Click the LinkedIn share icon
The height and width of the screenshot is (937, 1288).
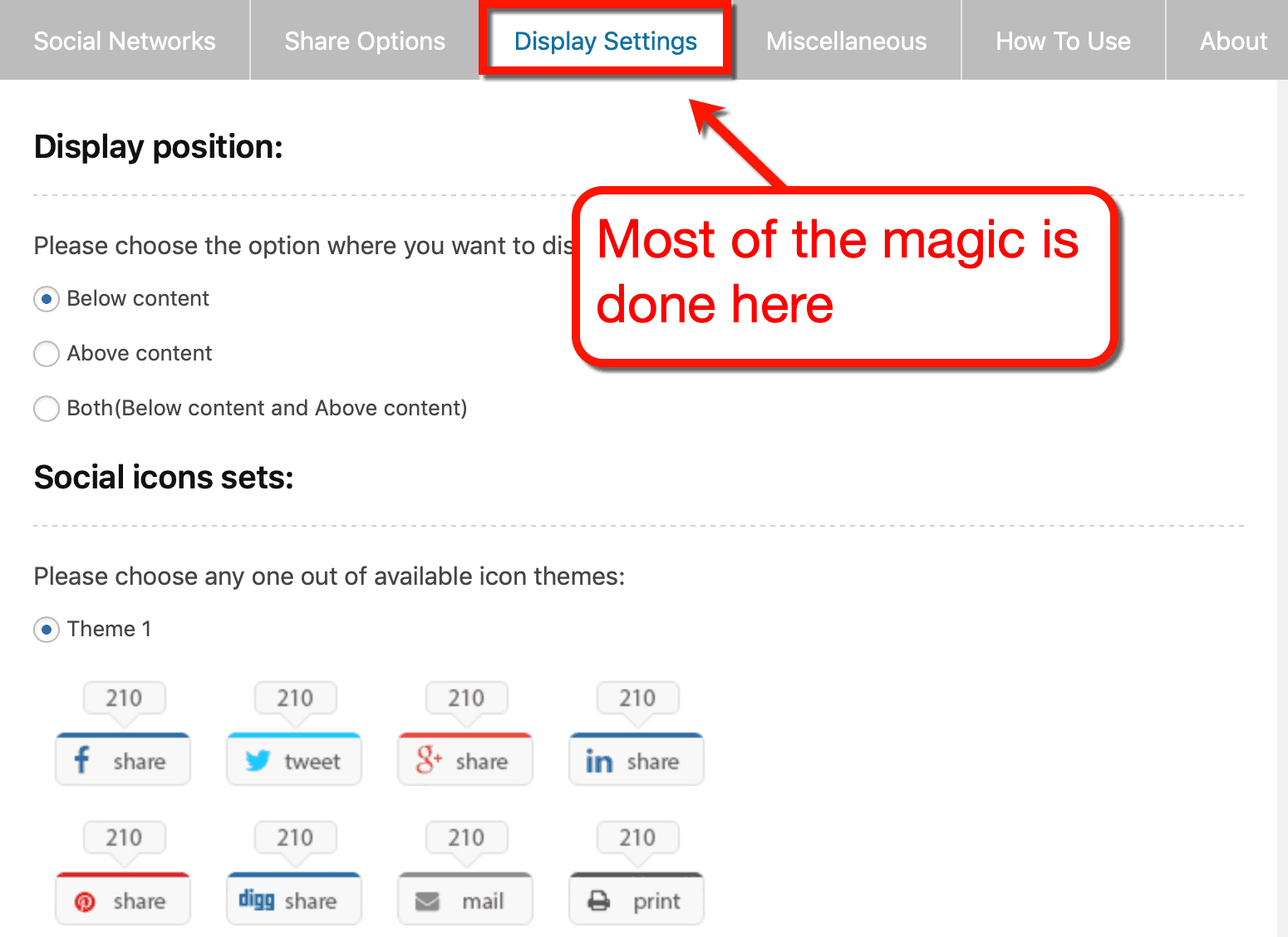(x=636, y=759)
